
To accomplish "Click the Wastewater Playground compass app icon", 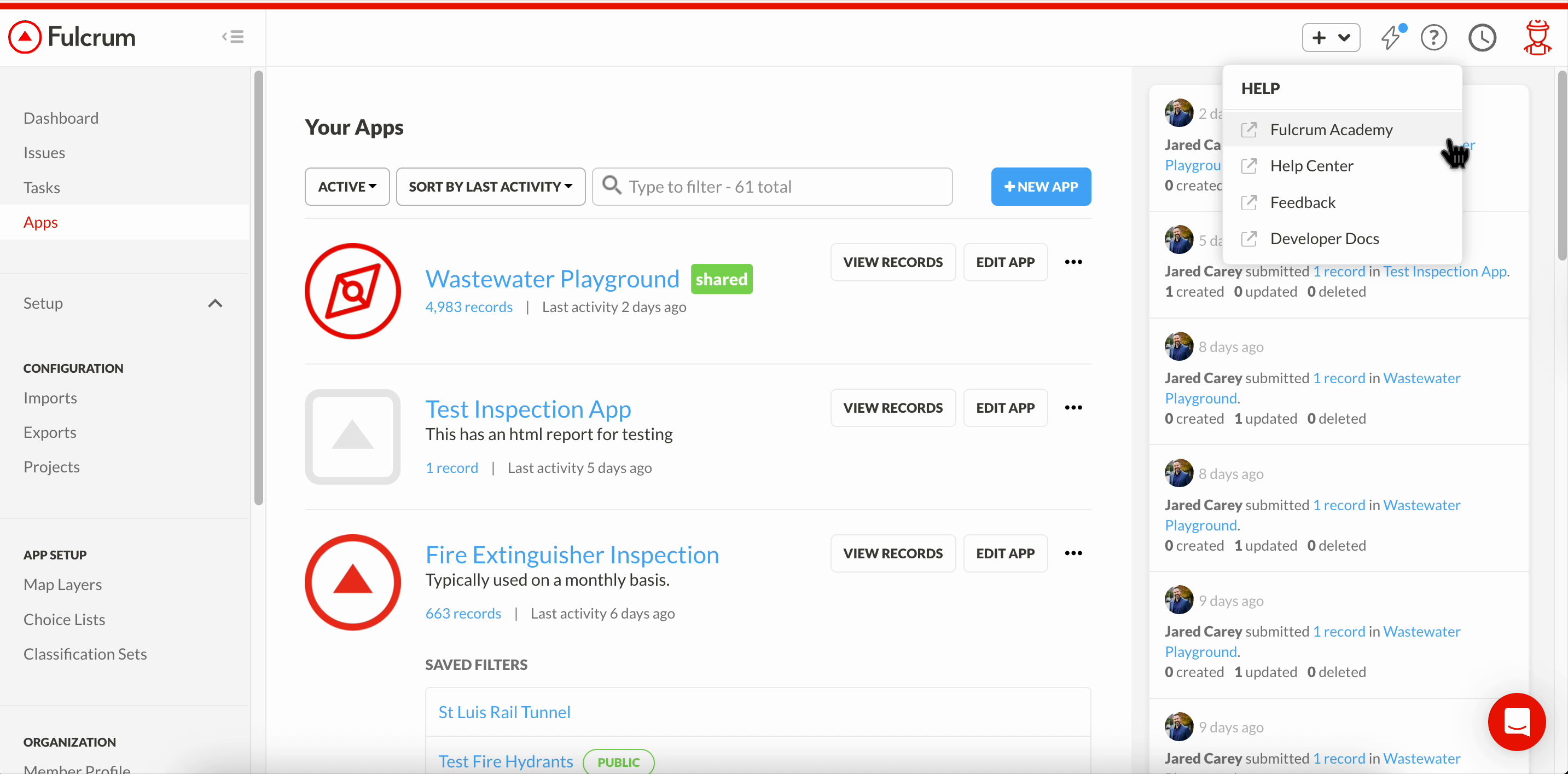I will click(352, 291).
